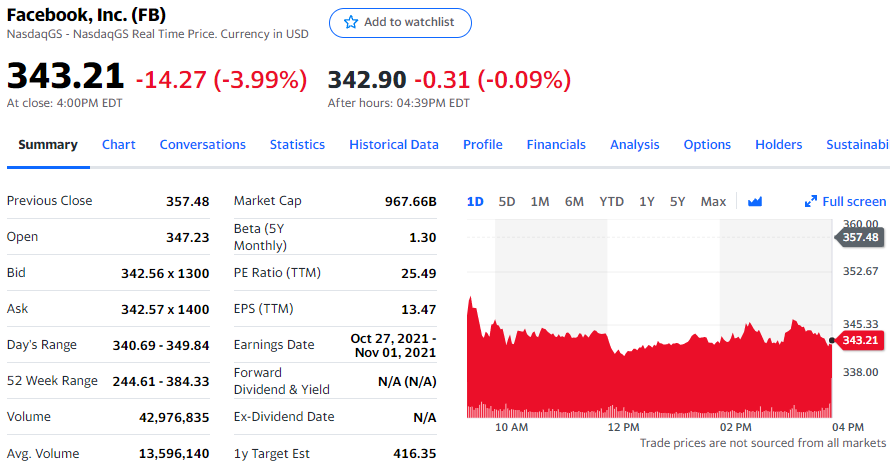
Task: Click the 1y Target Est label
Action: (272, 454)
